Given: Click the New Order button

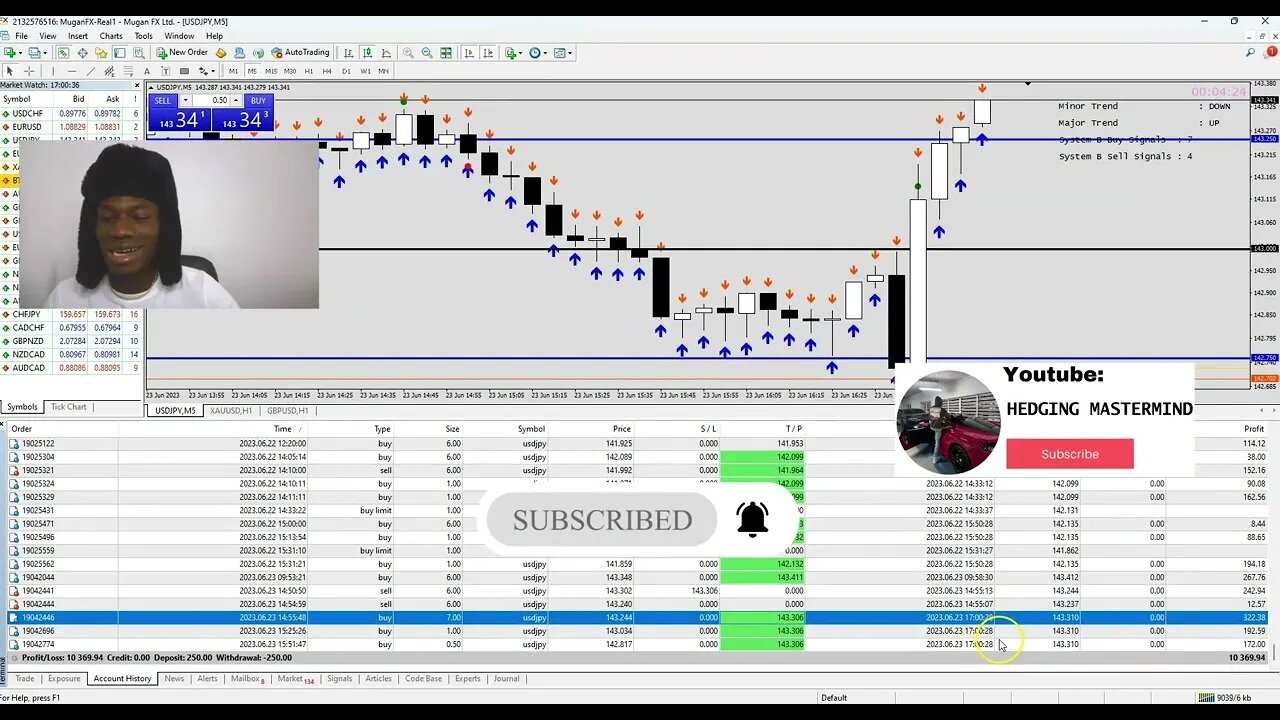Looking at the screenshot, I should click(181, 53).
